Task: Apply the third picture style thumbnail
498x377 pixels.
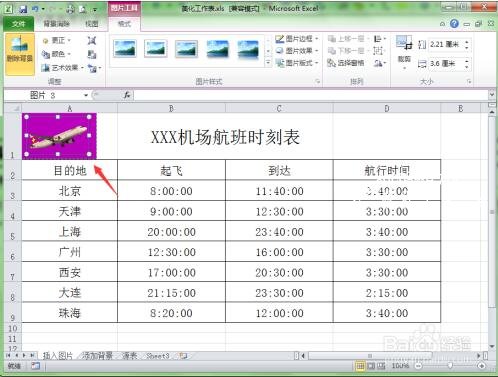Action: tap(187, 49)
